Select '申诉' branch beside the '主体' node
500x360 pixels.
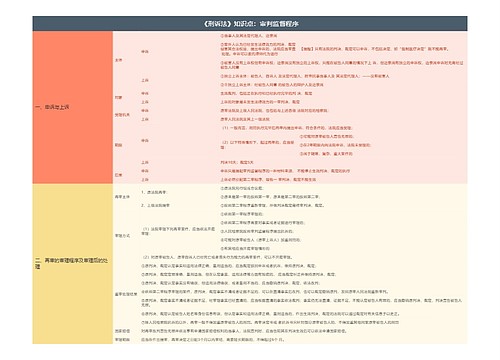[145, 52]
